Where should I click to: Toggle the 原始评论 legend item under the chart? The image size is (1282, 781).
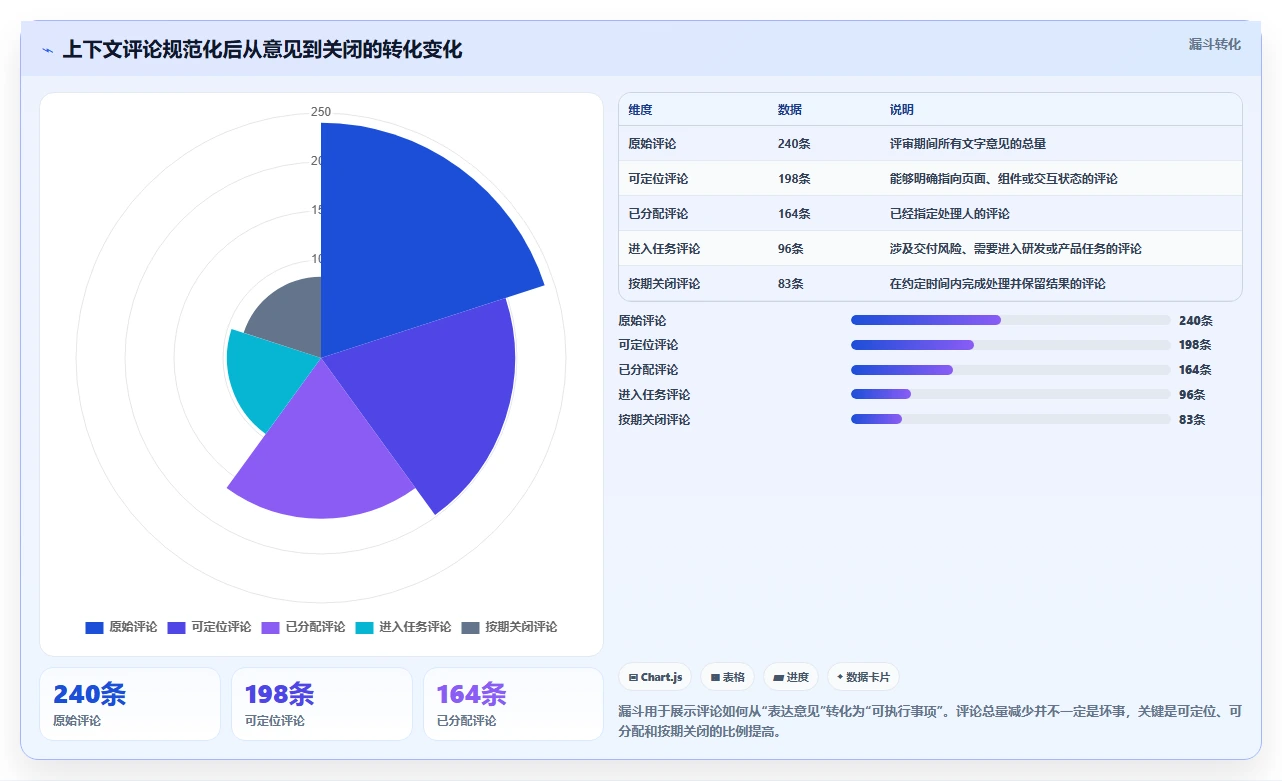pyautogui.click(x=121, y=627)
